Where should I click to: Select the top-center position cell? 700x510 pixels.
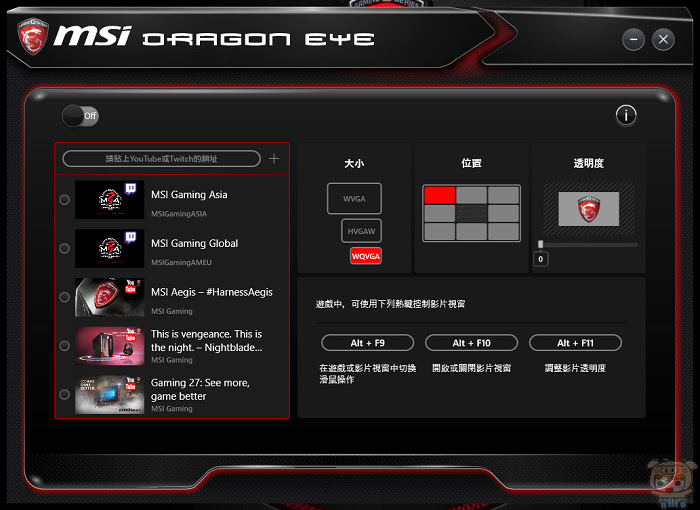pos(471,195)
